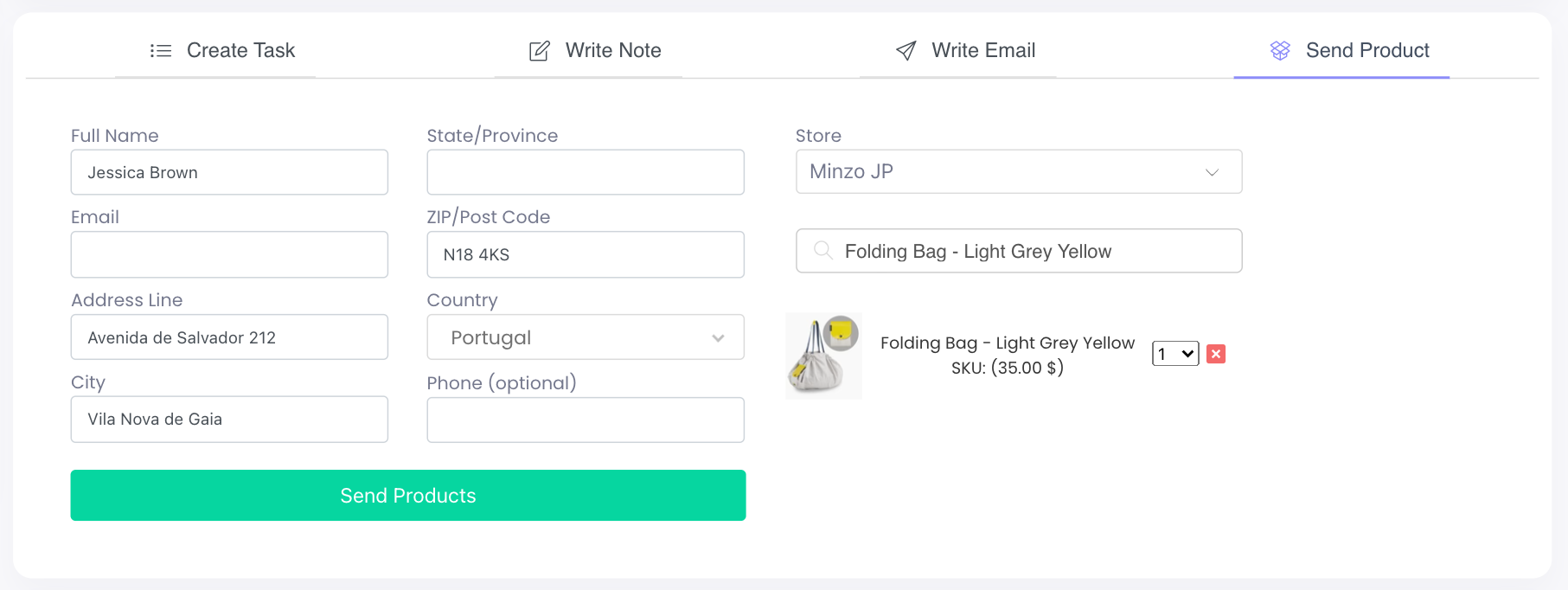Focus the empty Email field

click(229, 254)
